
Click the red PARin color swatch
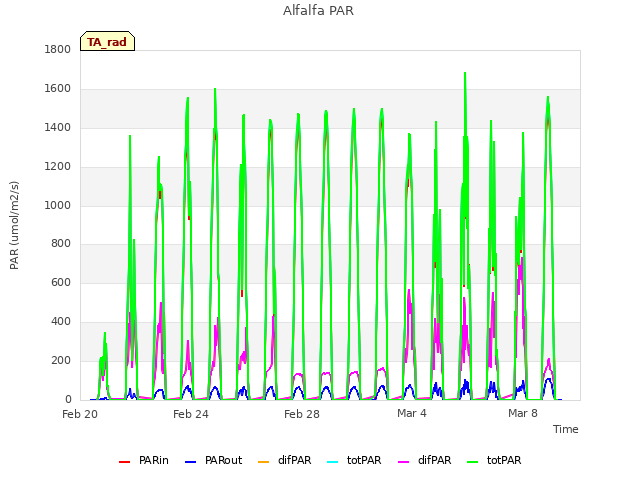point(124,462)
